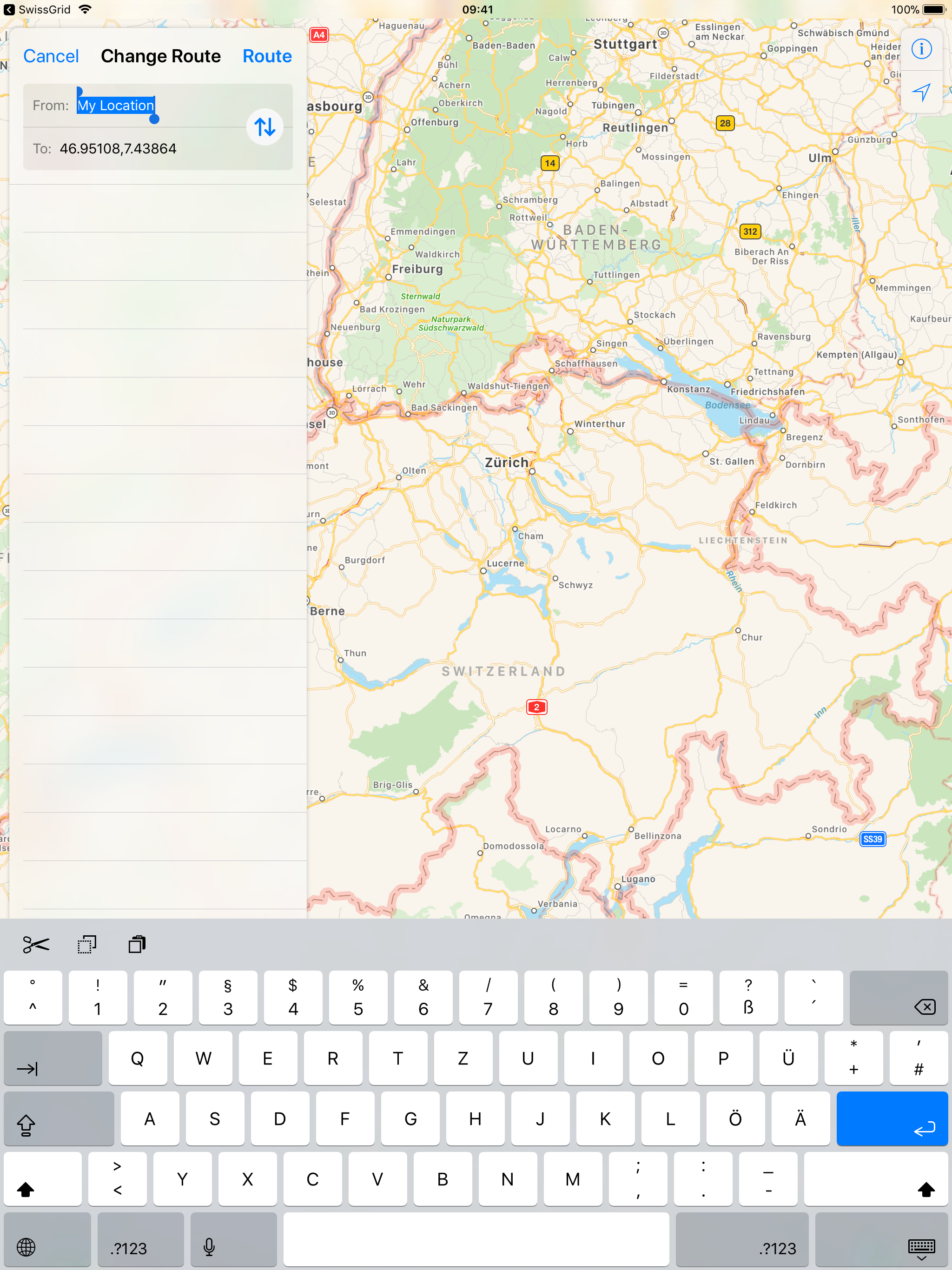The height and width of the screenshot is (1270, 952).
Task: Open the map info settings button
Action: [x=921, y=49]
